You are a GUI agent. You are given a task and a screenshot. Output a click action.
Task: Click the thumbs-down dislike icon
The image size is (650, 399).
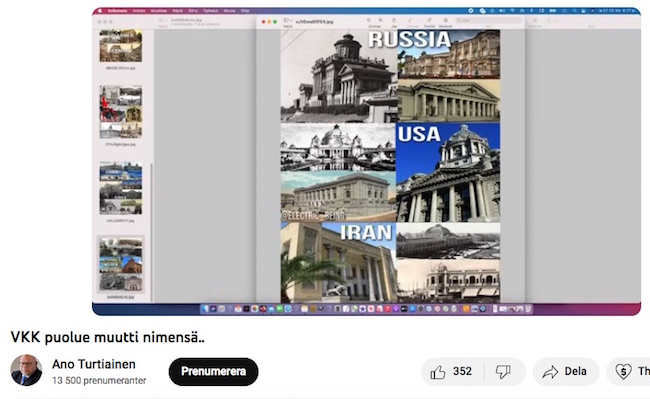pos(503,372)
